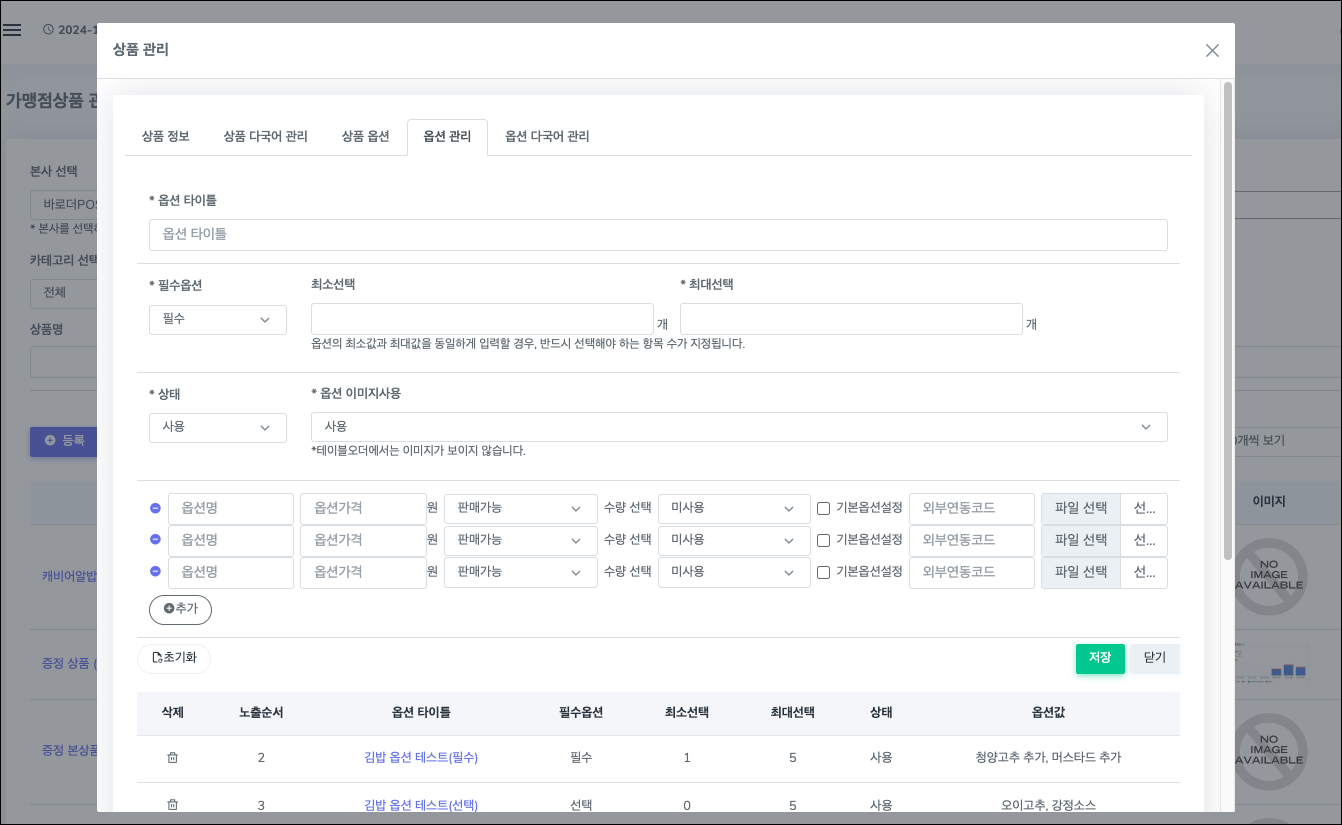Close the 상품 관리 dialog with X

[x=1212, y=50]
